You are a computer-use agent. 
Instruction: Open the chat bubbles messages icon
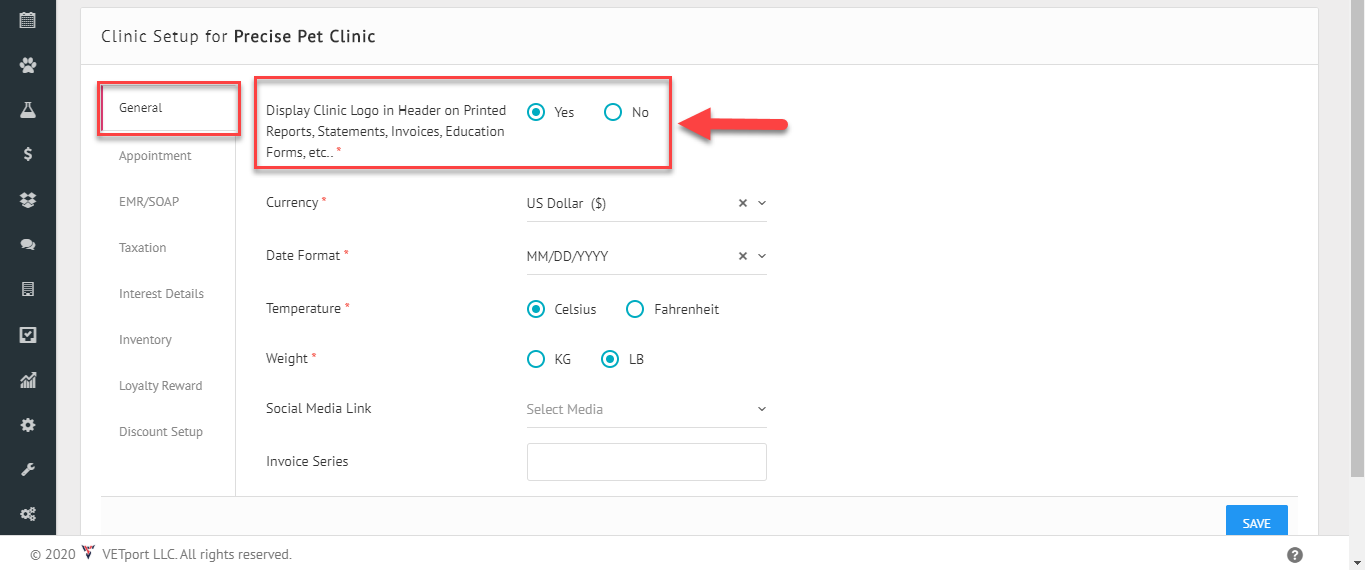pyautogui.click(x=28, y=244)
